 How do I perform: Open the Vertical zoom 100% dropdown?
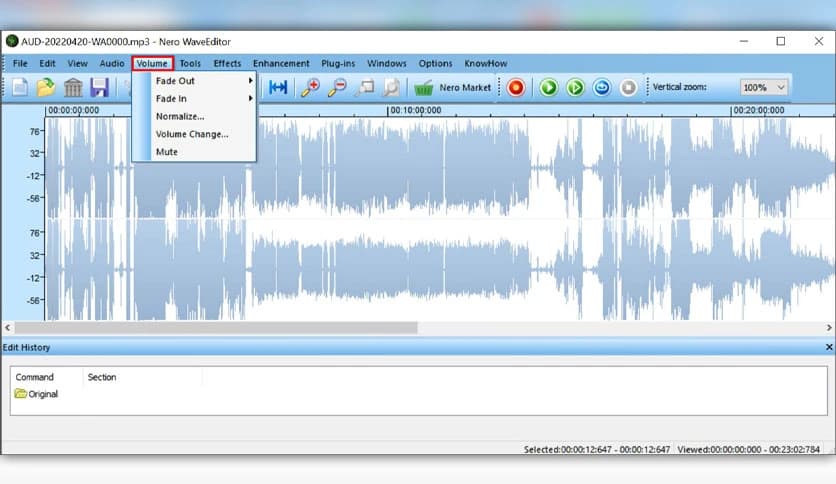tap(763, 87)
